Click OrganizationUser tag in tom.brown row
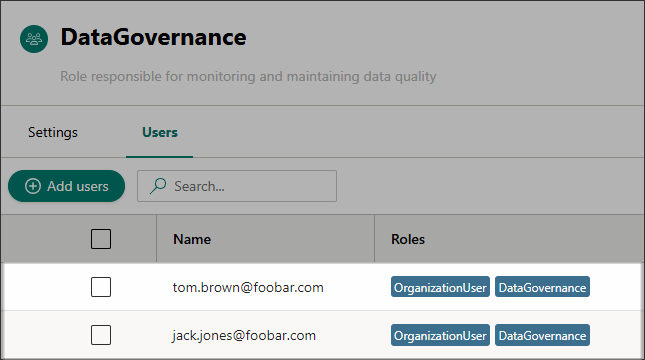This screenshot has height=360, width=645. click(x=440, y=287)
